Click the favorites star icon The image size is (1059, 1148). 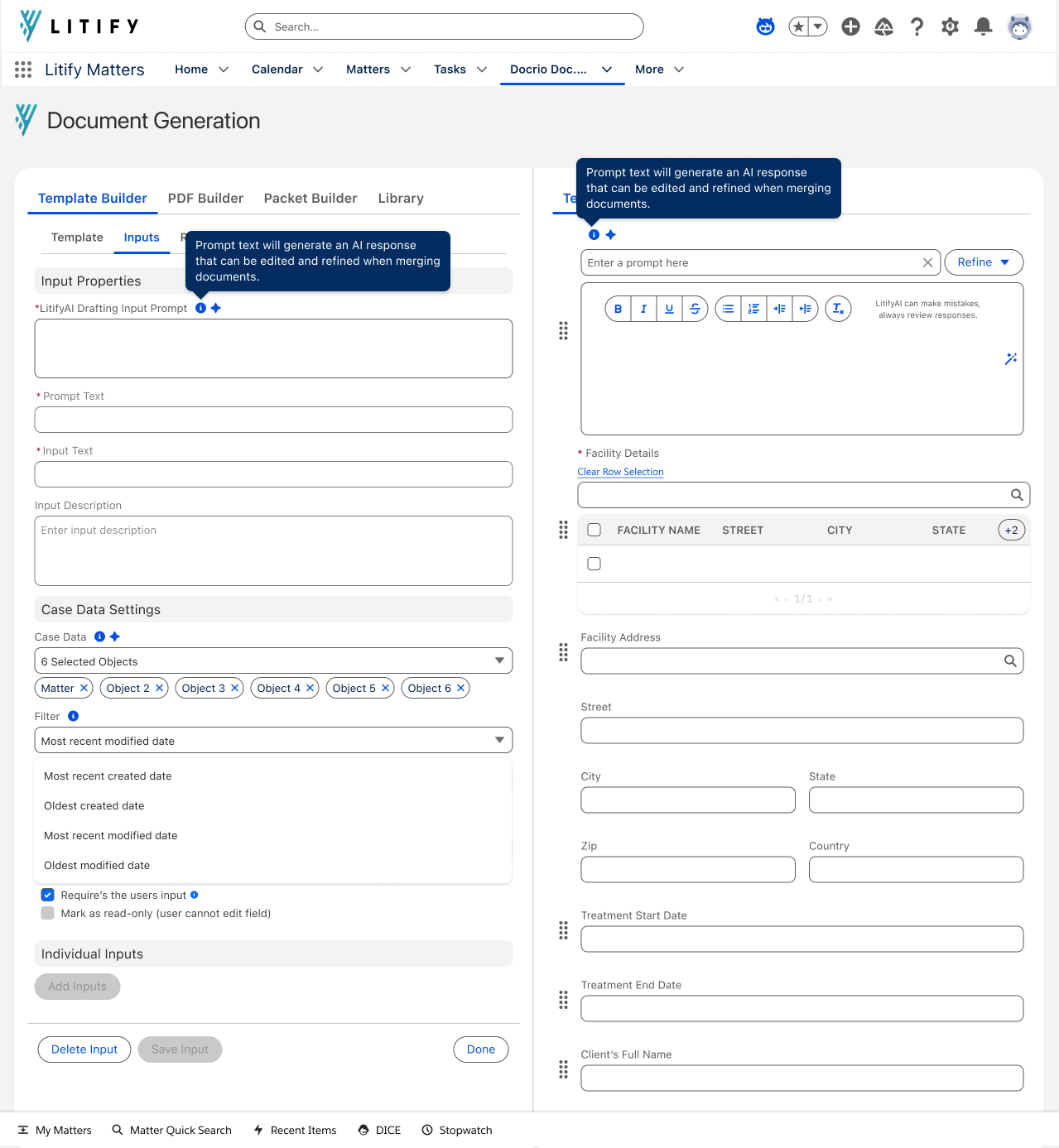(798, 26)
